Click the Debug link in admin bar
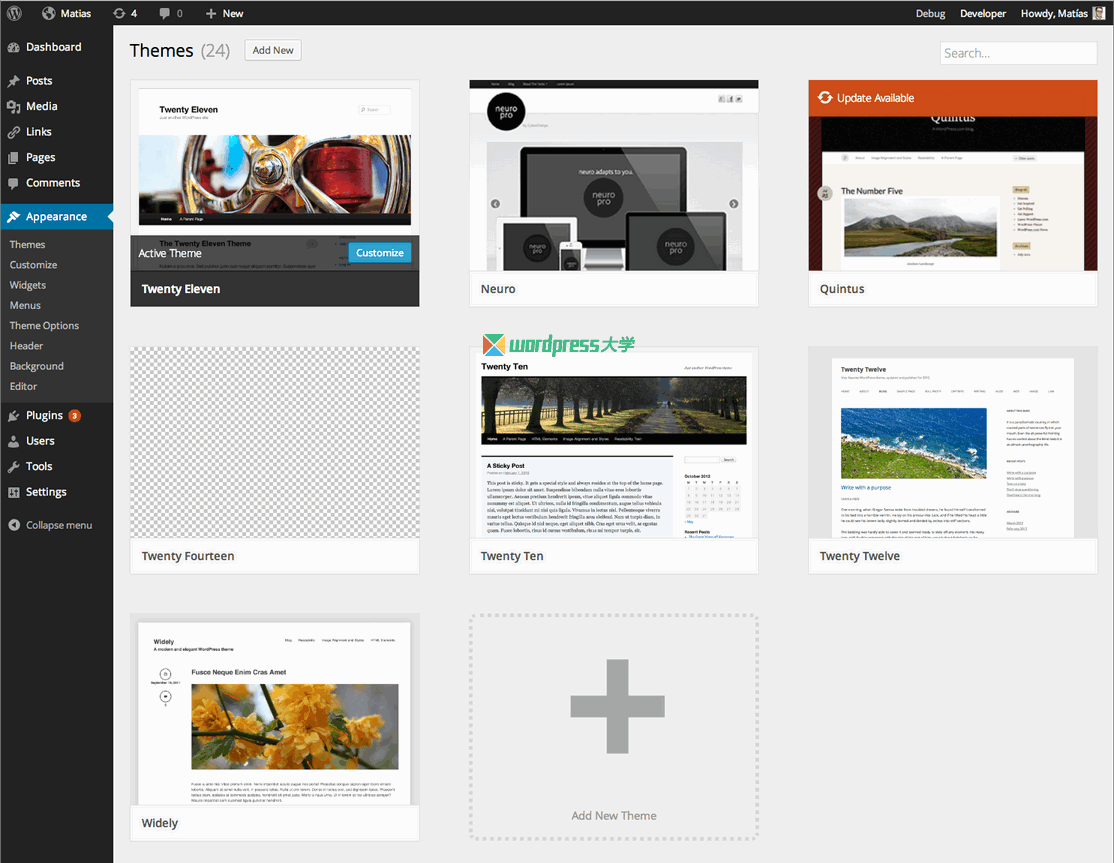This screenshot has height=863, width=1114. coord(930,13)
